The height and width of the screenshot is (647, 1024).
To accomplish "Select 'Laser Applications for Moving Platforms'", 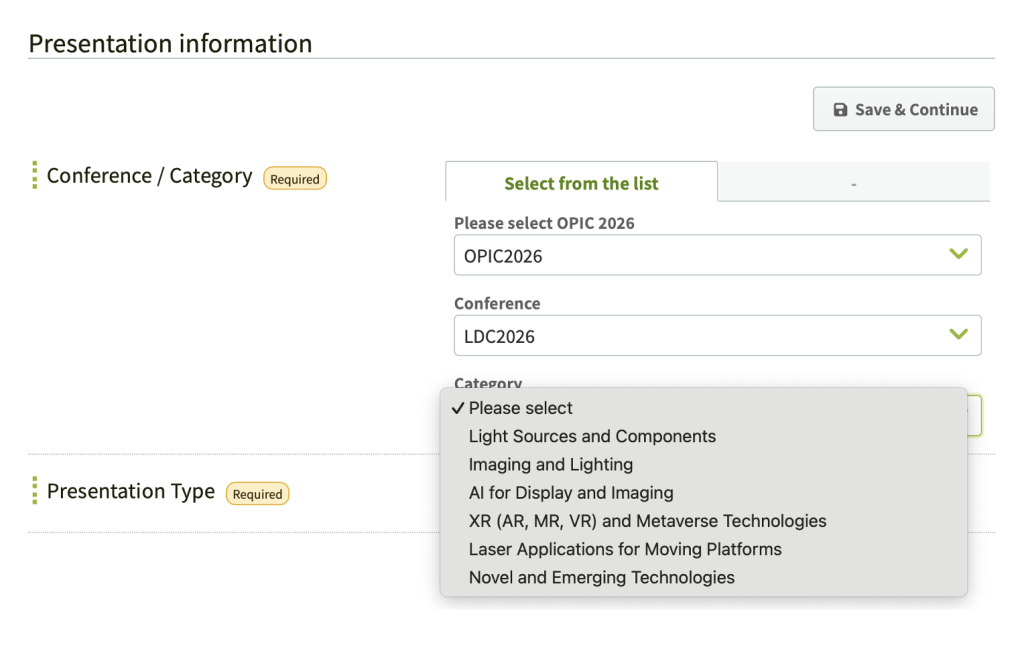I will (x=625, y=549).
